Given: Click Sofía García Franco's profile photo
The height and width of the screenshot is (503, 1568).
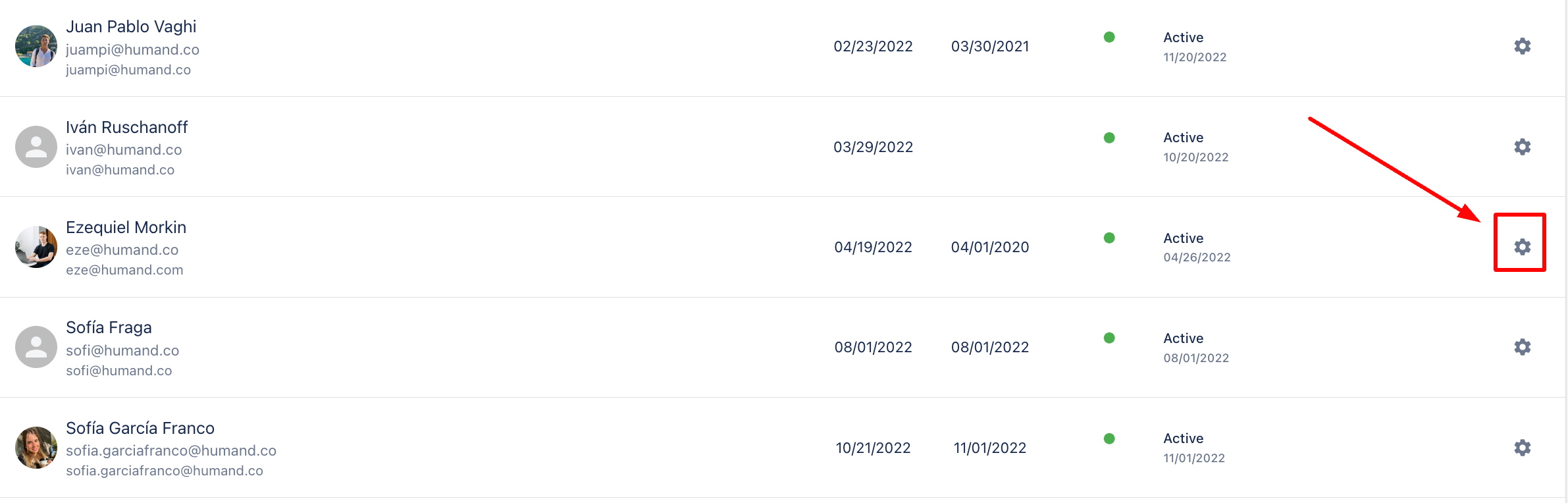Looking at the screenshot, I should point(36,448).
